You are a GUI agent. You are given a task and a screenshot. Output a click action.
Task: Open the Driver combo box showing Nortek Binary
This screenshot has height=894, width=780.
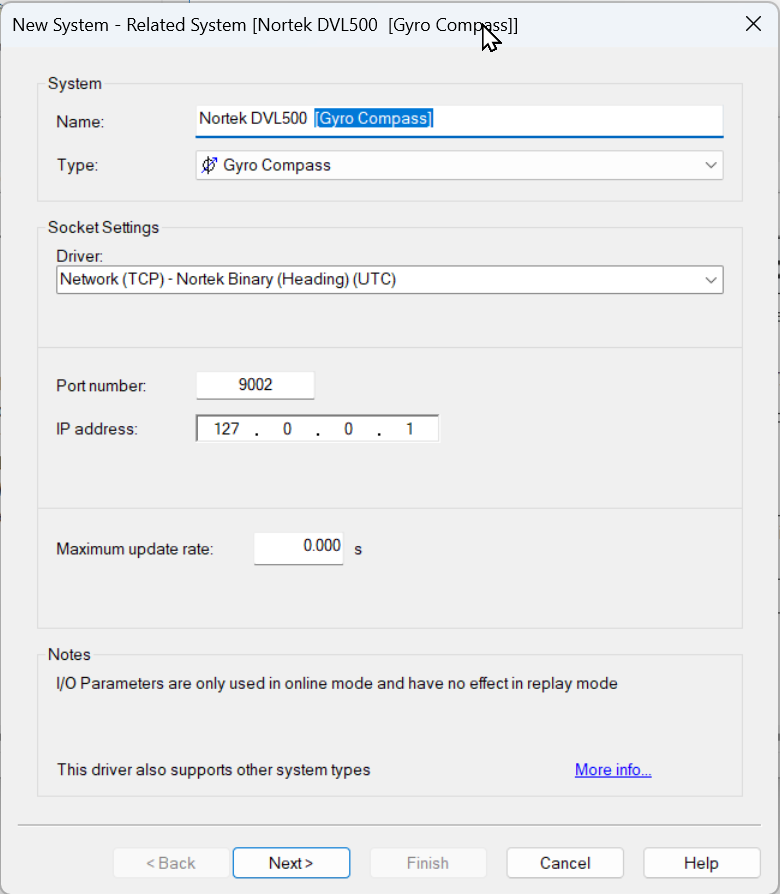380,280
